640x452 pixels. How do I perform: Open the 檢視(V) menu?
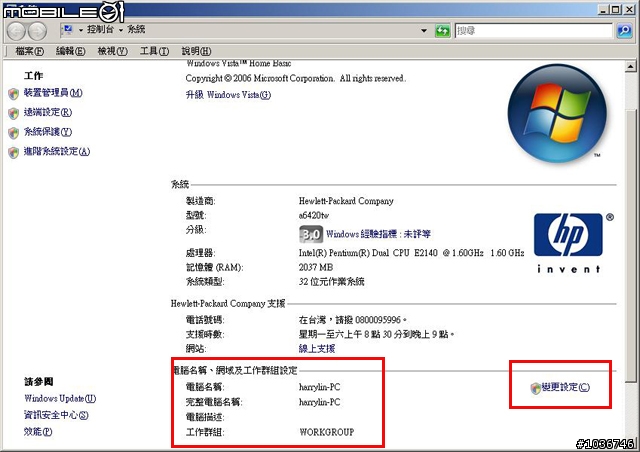112,51
